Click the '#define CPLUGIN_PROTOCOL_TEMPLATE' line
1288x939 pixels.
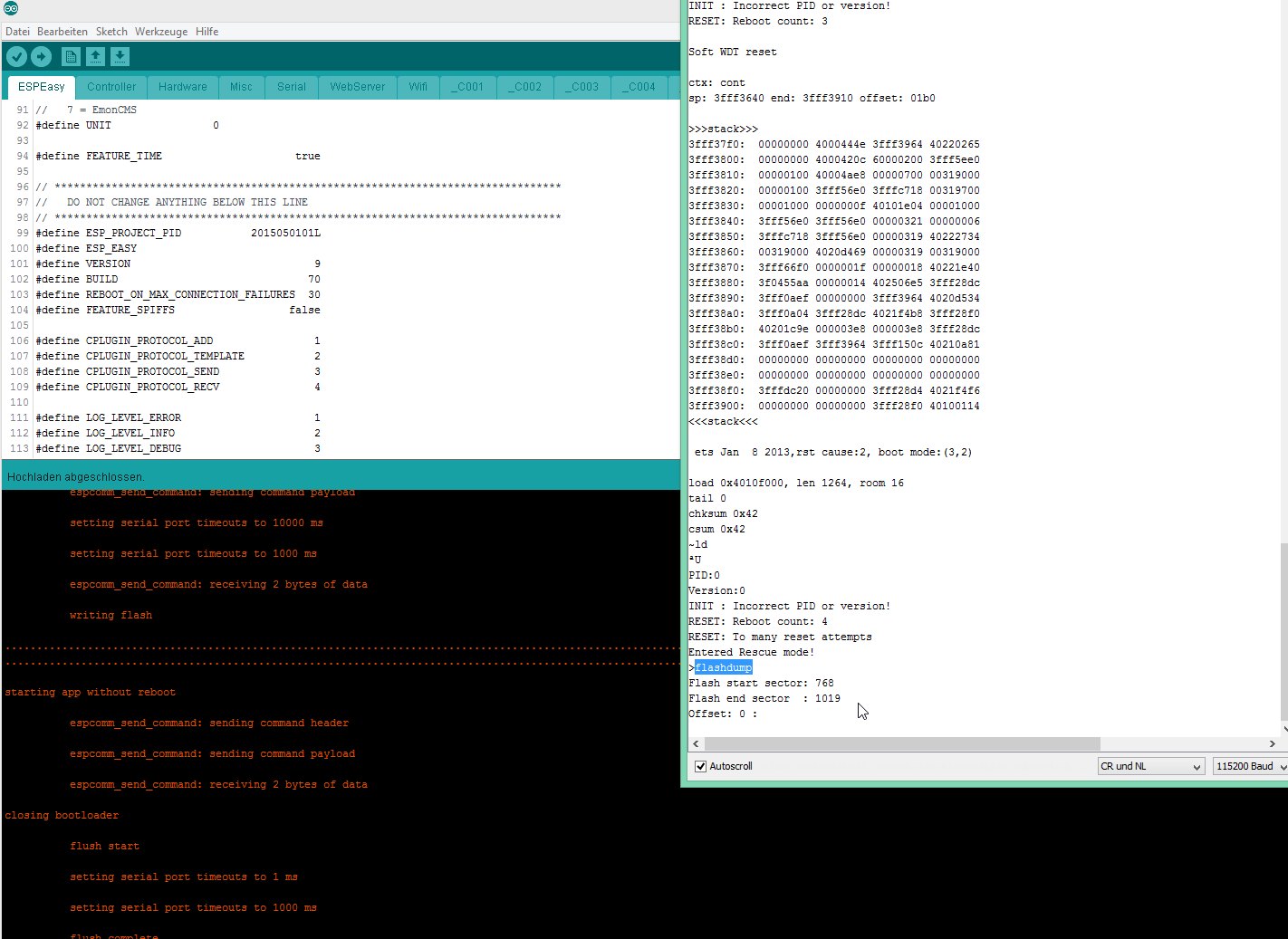[x=178, y=356]
